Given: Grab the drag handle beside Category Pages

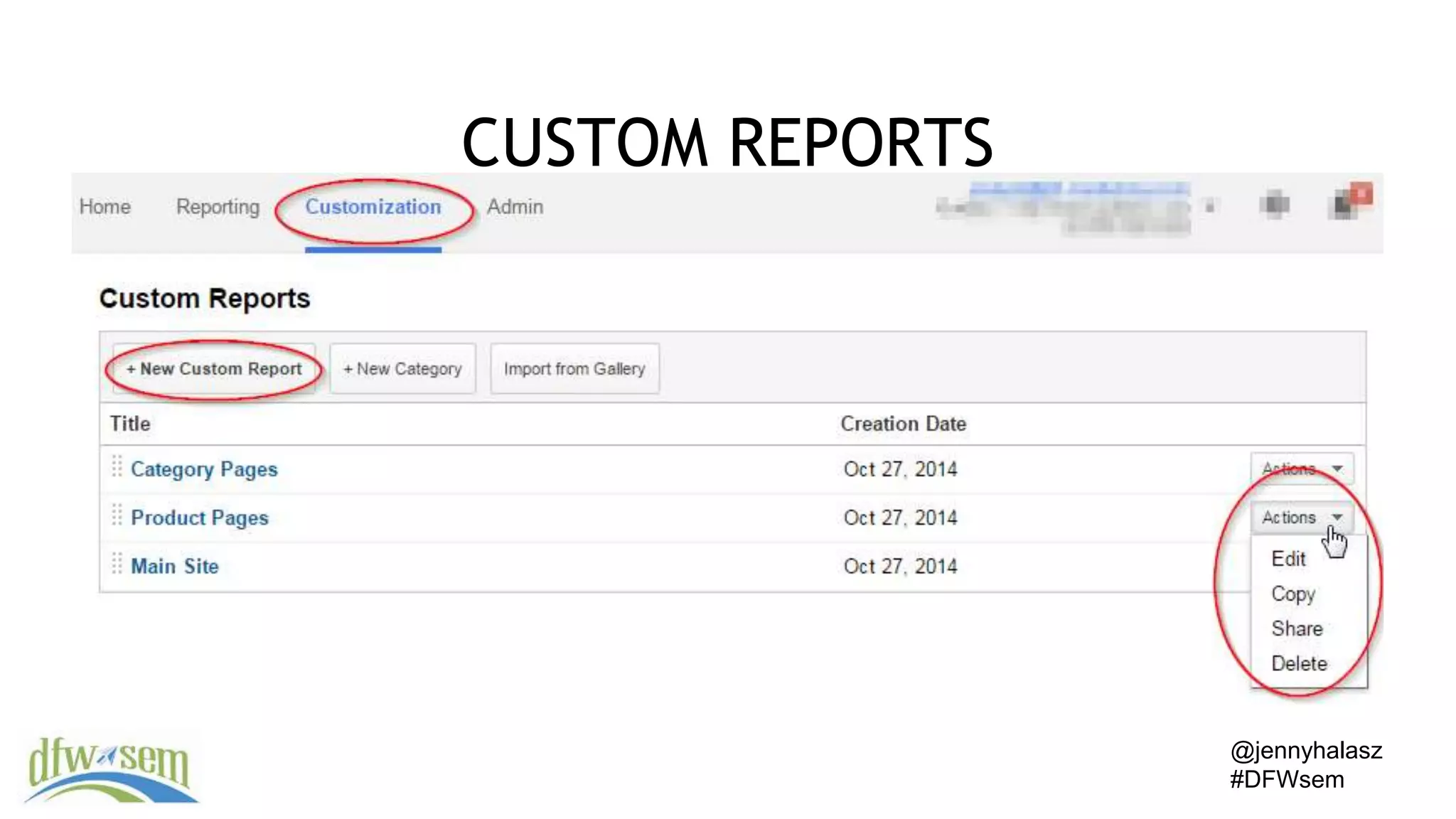Looking at the screenshot, I should (117, 466).
